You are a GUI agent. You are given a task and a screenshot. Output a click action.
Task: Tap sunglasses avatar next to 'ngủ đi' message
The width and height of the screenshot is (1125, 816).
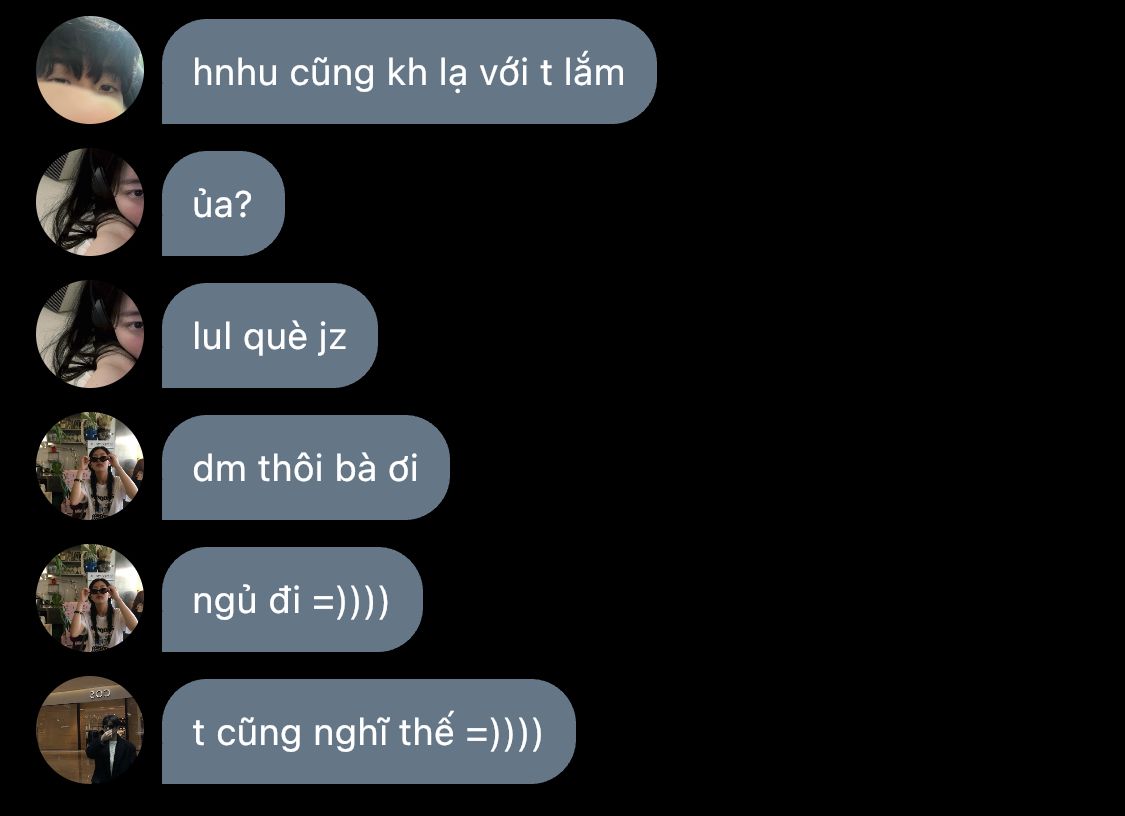[90, 599]
